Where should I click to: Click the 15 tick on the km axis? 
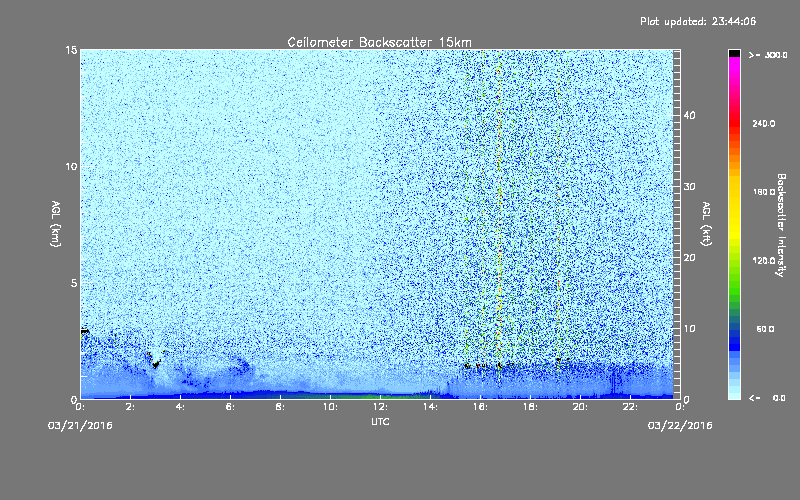71,50
